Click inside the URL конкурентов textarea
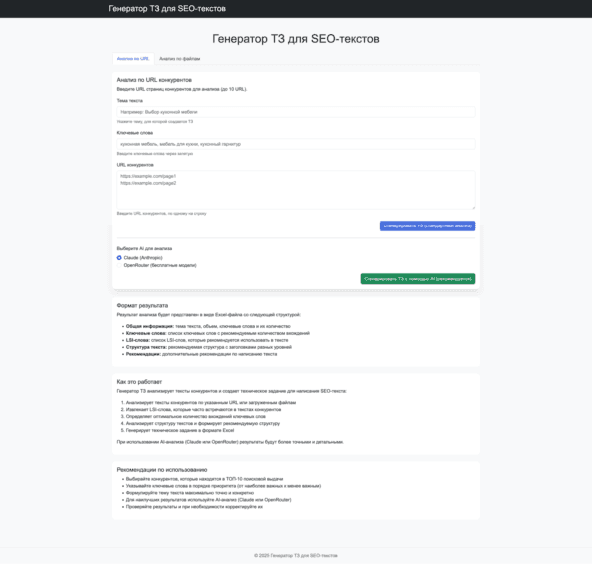The width and height of the screenshot is (592, 564). [x=296, y=190]
